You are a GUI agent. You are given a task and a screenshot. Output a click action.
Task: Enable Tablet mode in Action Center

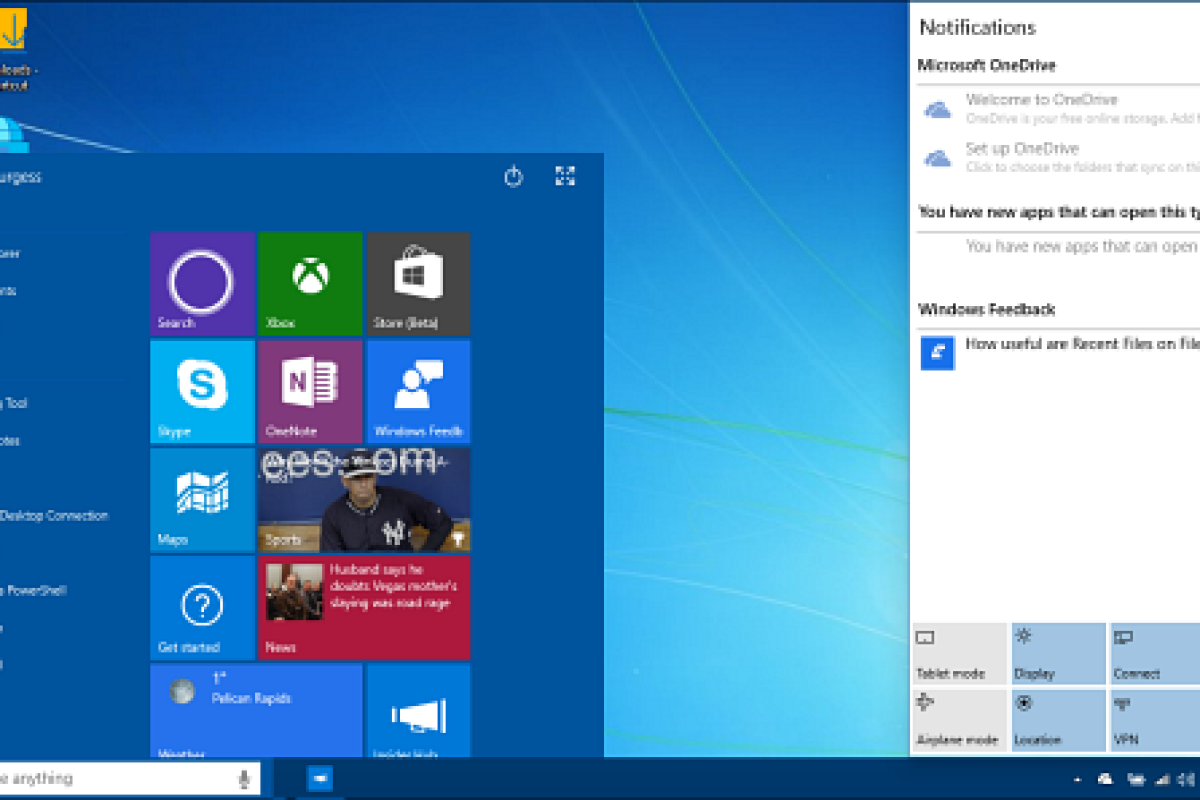pyautogui.click(x=959, y=652)
